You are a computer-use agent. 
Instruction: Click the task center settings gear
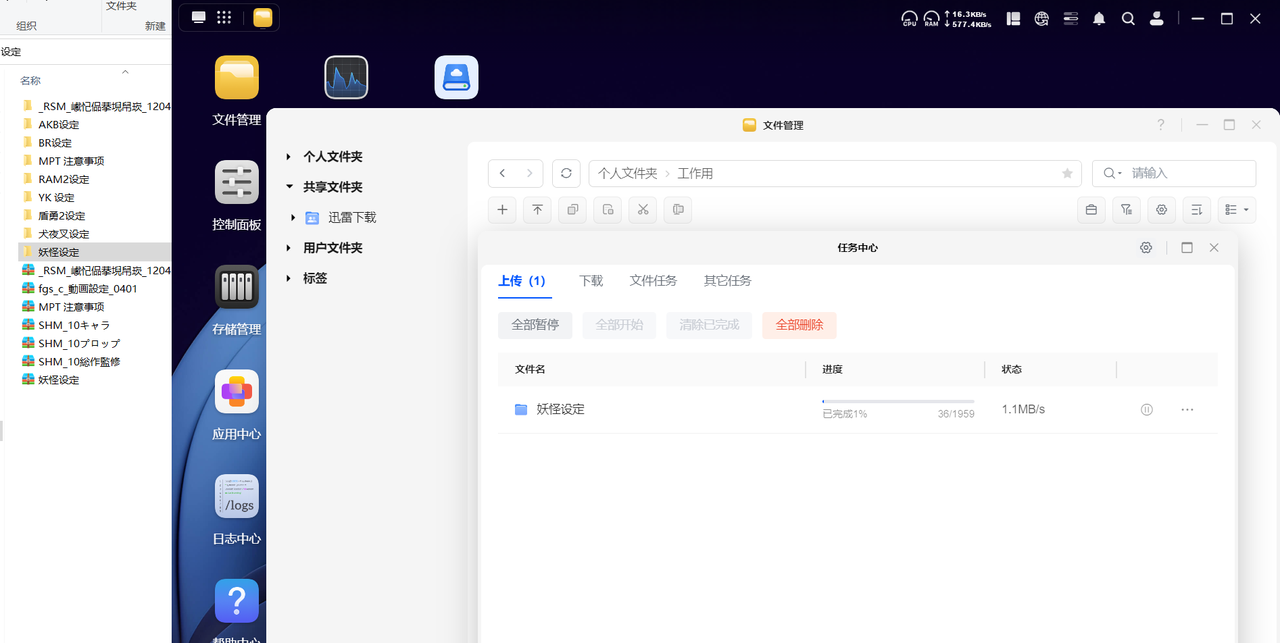point(1146,247)
